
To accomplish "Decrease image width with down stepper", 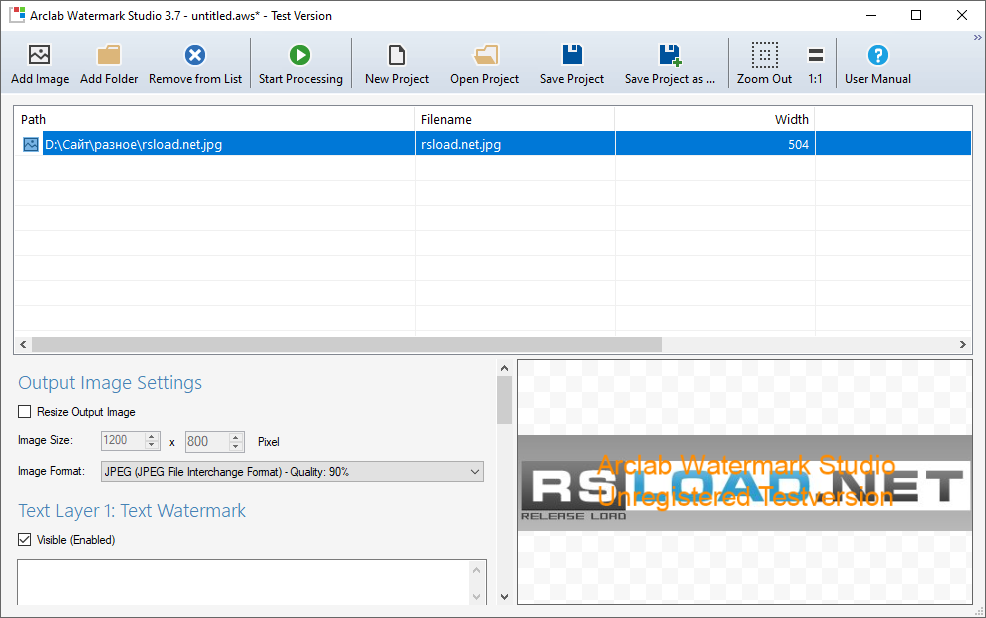I will tap(152, 446).
